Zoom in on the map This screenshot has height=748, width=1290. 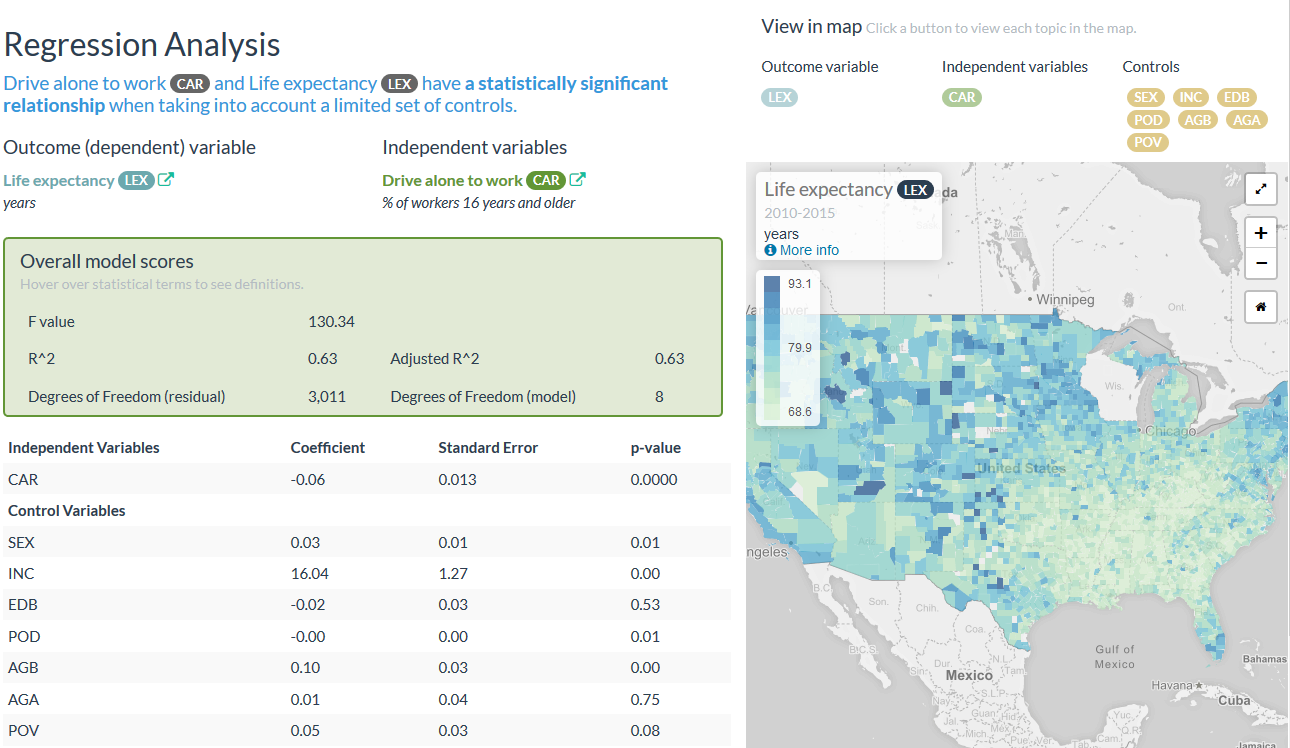pyautogui.click(x=1260, y=233)
